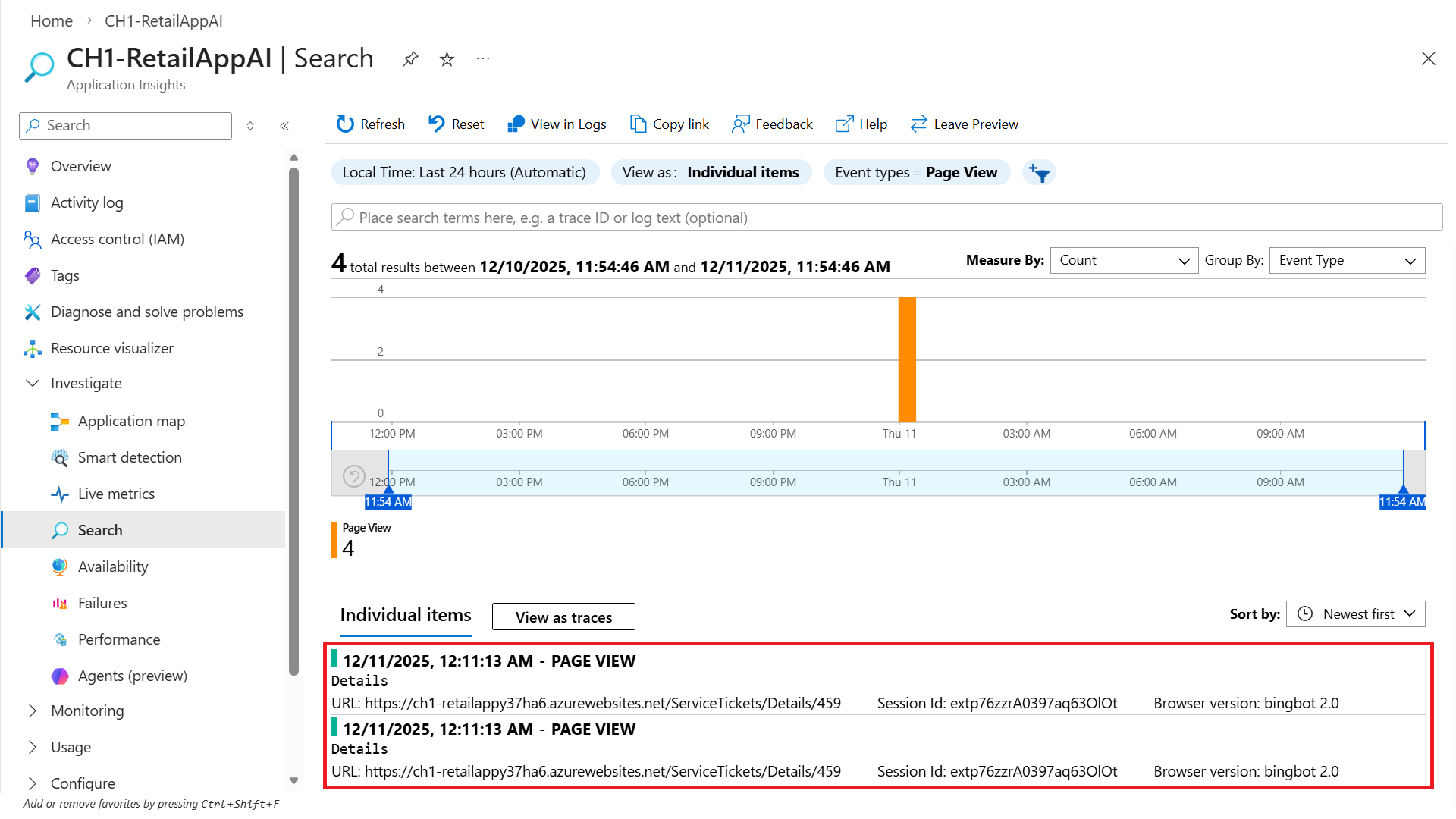Collapse the sidebar with double chevron icon
This screenshot has height=819, width=1456.
pos(284,126)
